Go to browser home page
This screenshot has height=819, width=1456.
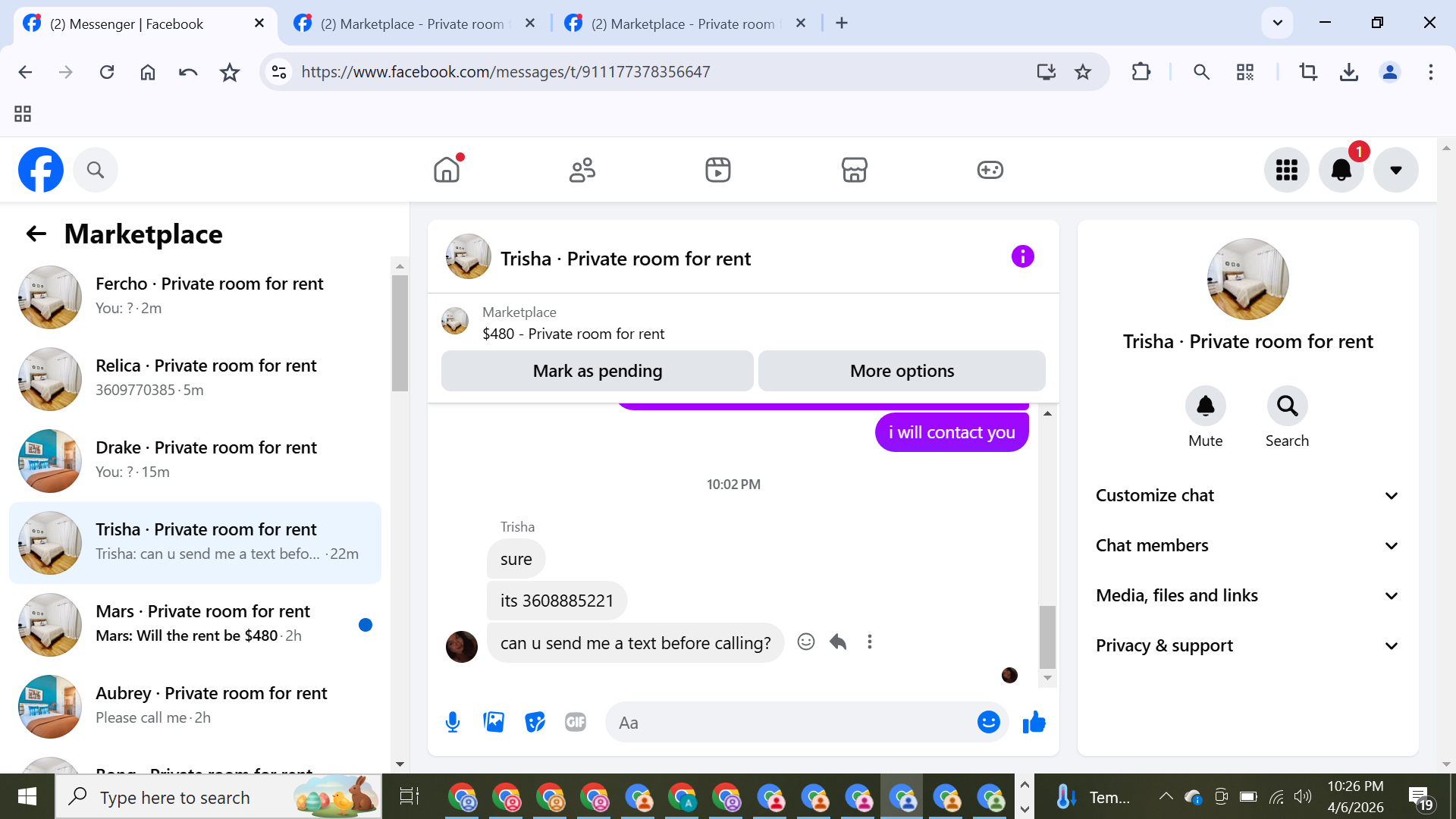click(x=148, y=72)
